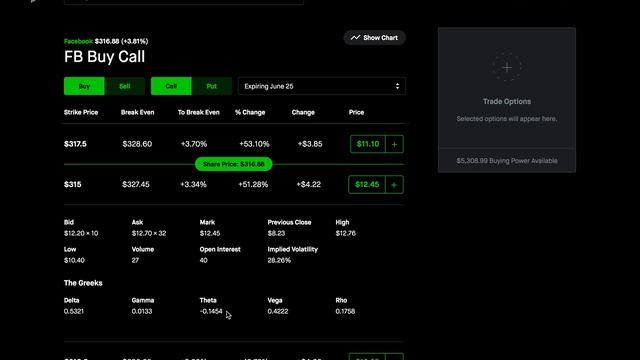Add the $317.5 strike option with plus
Screen dimensions: 640x360
coord(394,144)
